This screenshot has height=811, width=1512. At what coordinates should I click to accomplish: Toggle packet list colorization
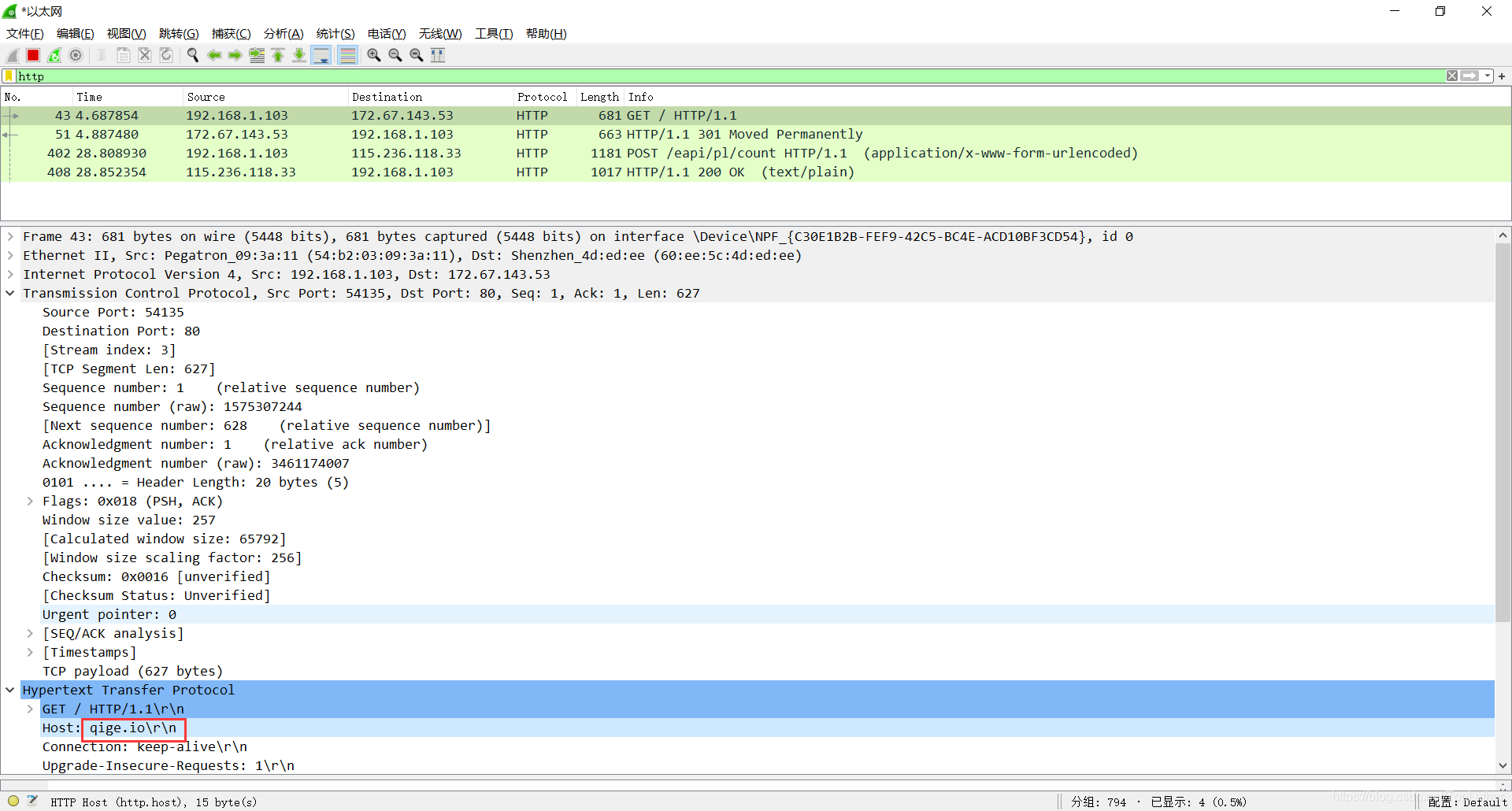tap(348, 55)
